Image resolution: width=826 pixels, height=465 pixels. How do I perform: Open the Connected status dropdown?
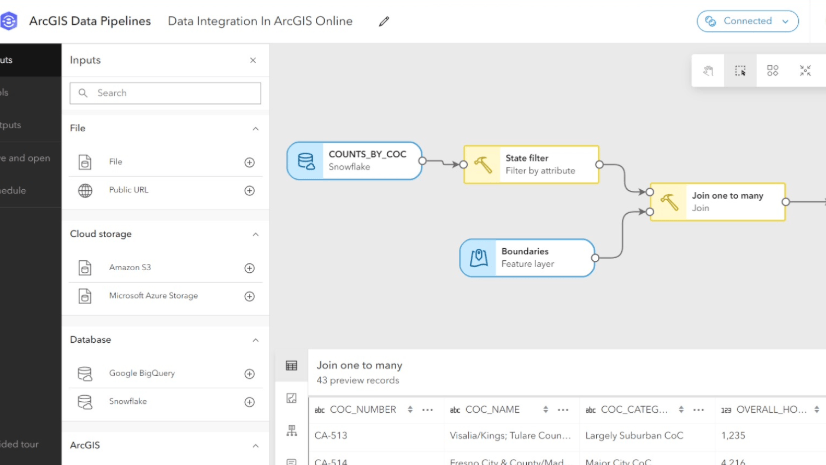pos(748,21)
